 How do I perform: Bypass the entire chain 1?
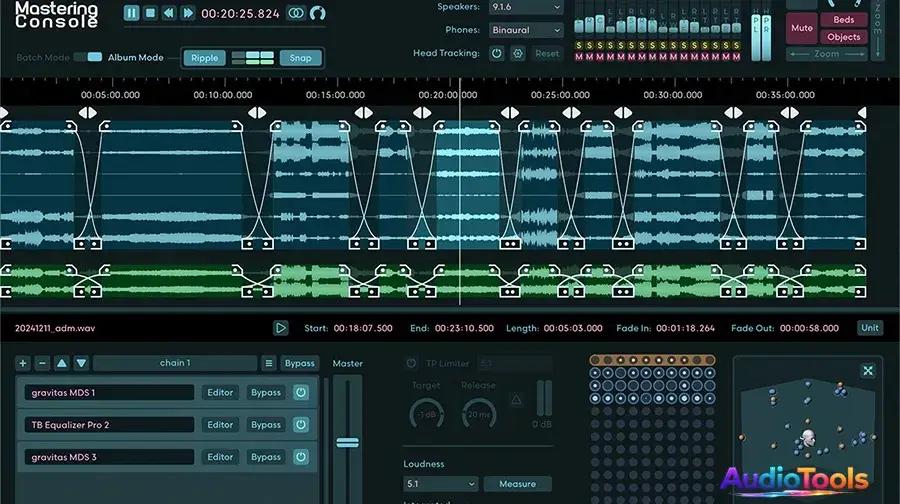300,363
